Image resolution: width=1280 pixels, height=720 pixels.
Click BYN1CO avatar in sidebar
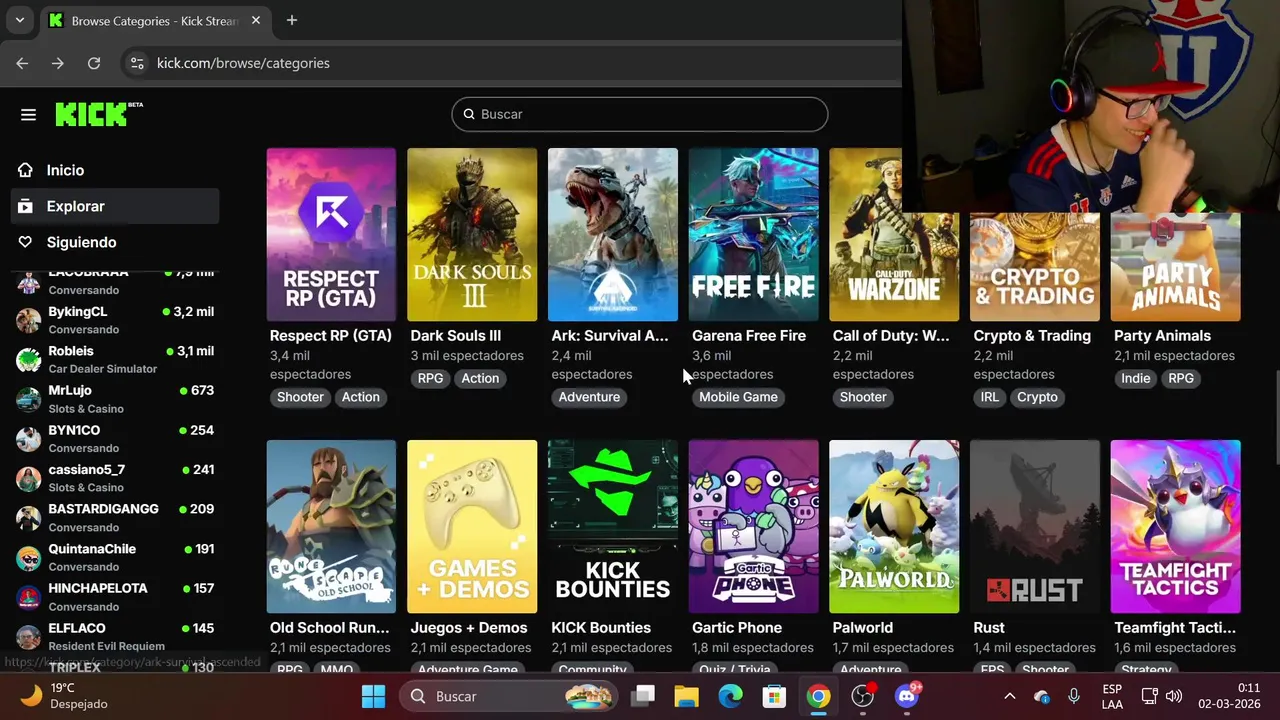click(29, 439)
